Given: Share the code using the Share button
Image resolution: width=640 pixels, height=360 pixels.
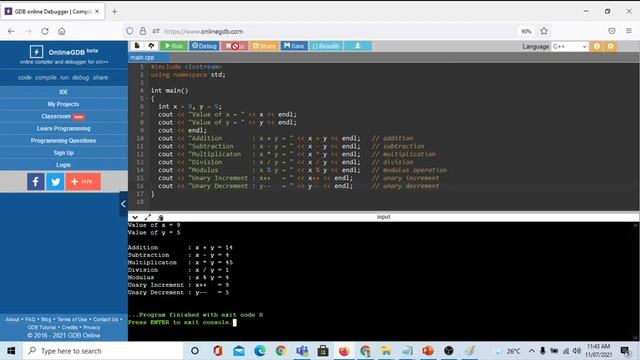Looking at the screenshot, I should click(264, 46).
